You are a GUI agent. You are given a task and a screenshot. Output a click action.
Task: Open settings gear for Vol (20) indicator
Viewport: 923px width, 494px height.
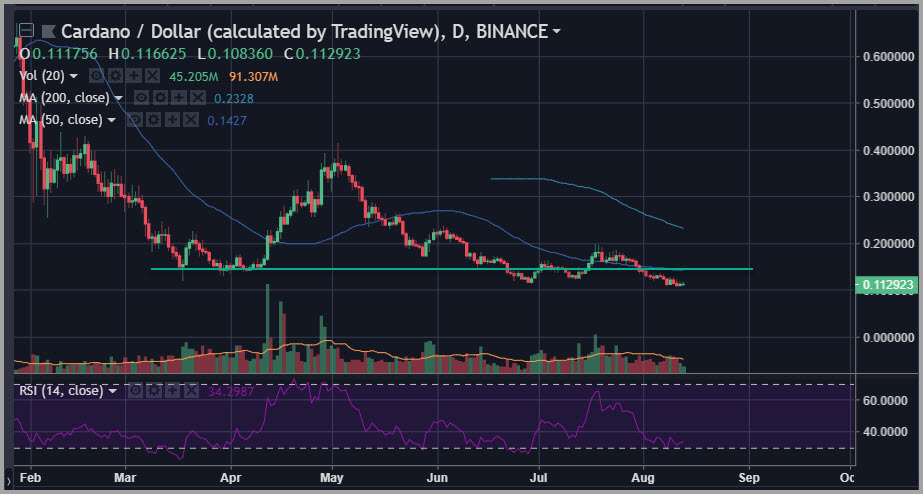click(115, 76)
